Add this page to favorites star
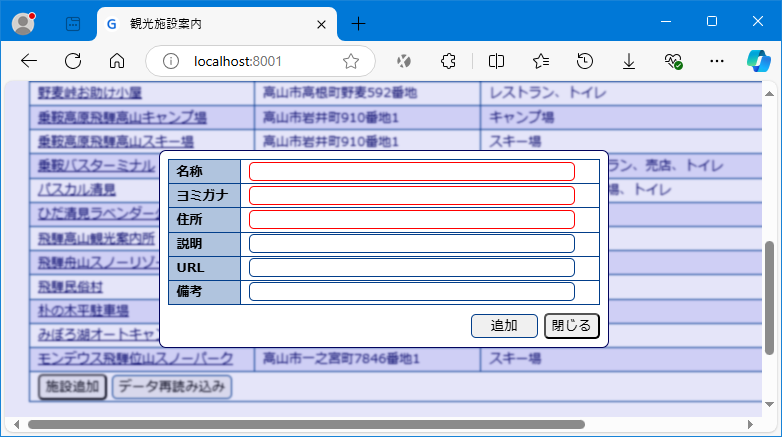 pyautogui.click(x=351, y=61)
